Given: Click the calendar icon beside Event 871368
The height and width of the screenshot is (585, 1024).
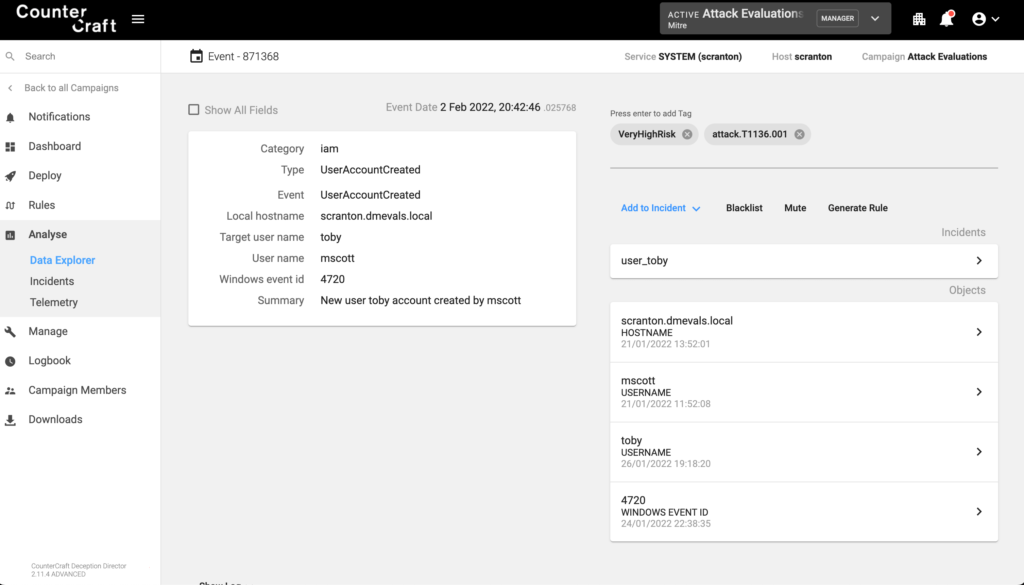Looking at the screenshot, I should click(196, 57).
